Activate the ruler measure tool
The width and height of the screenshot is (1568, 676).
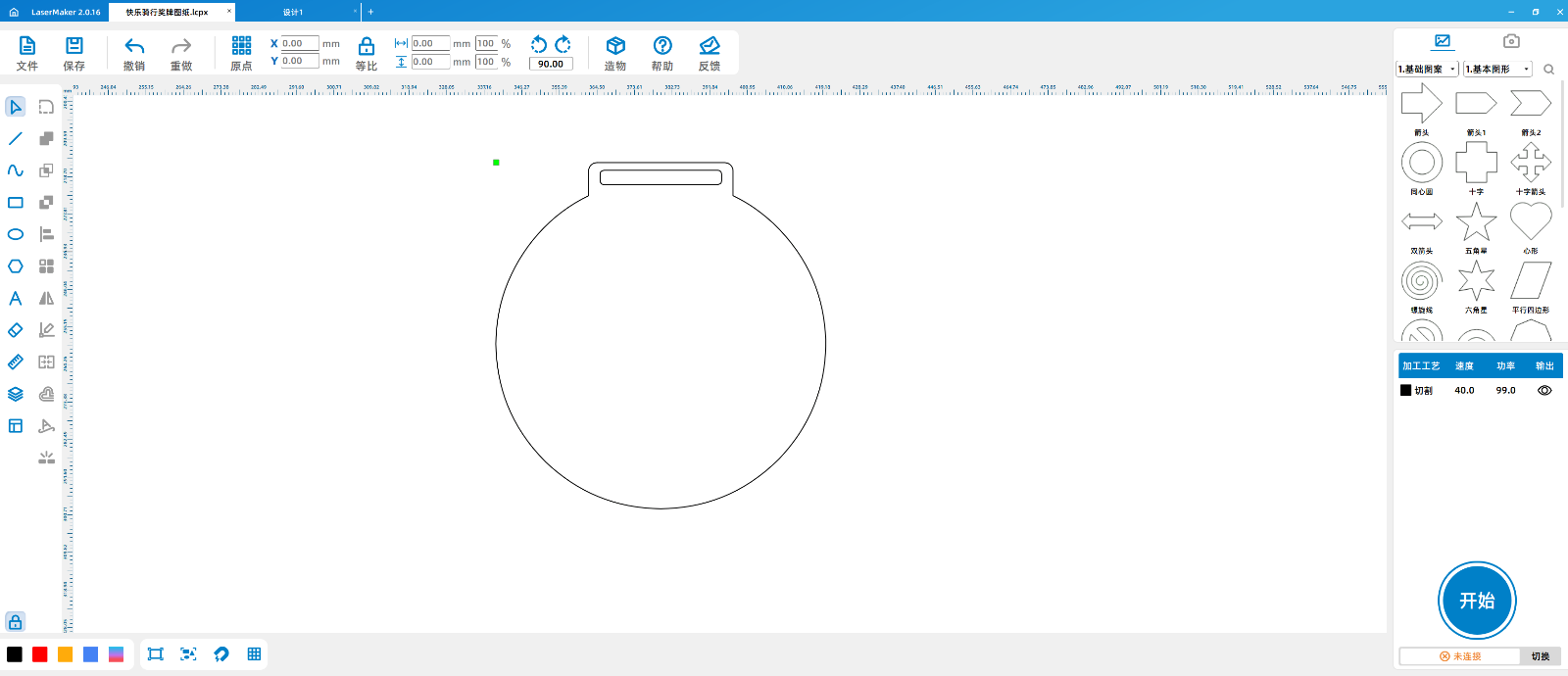[x=16, y=362]
